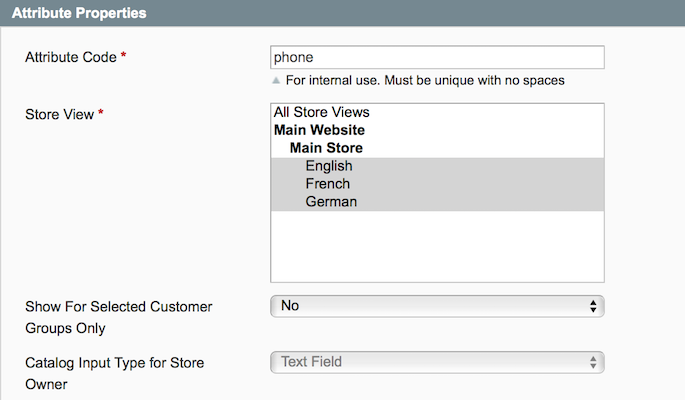Screen dimensions: 685x400
Task: Click the "Attribute Code" label
Action: (x=70, y=58)
